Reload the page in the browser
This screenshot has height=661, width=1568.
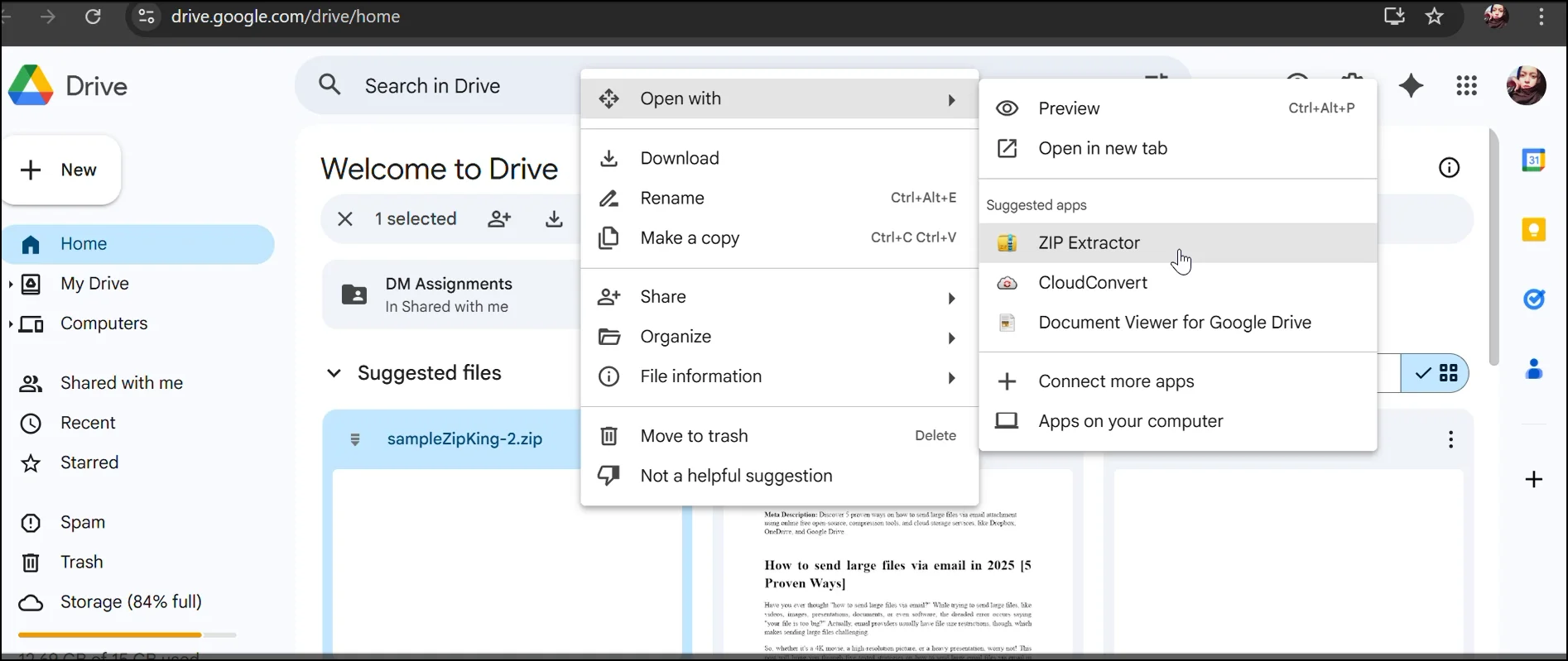click(93, 17)
